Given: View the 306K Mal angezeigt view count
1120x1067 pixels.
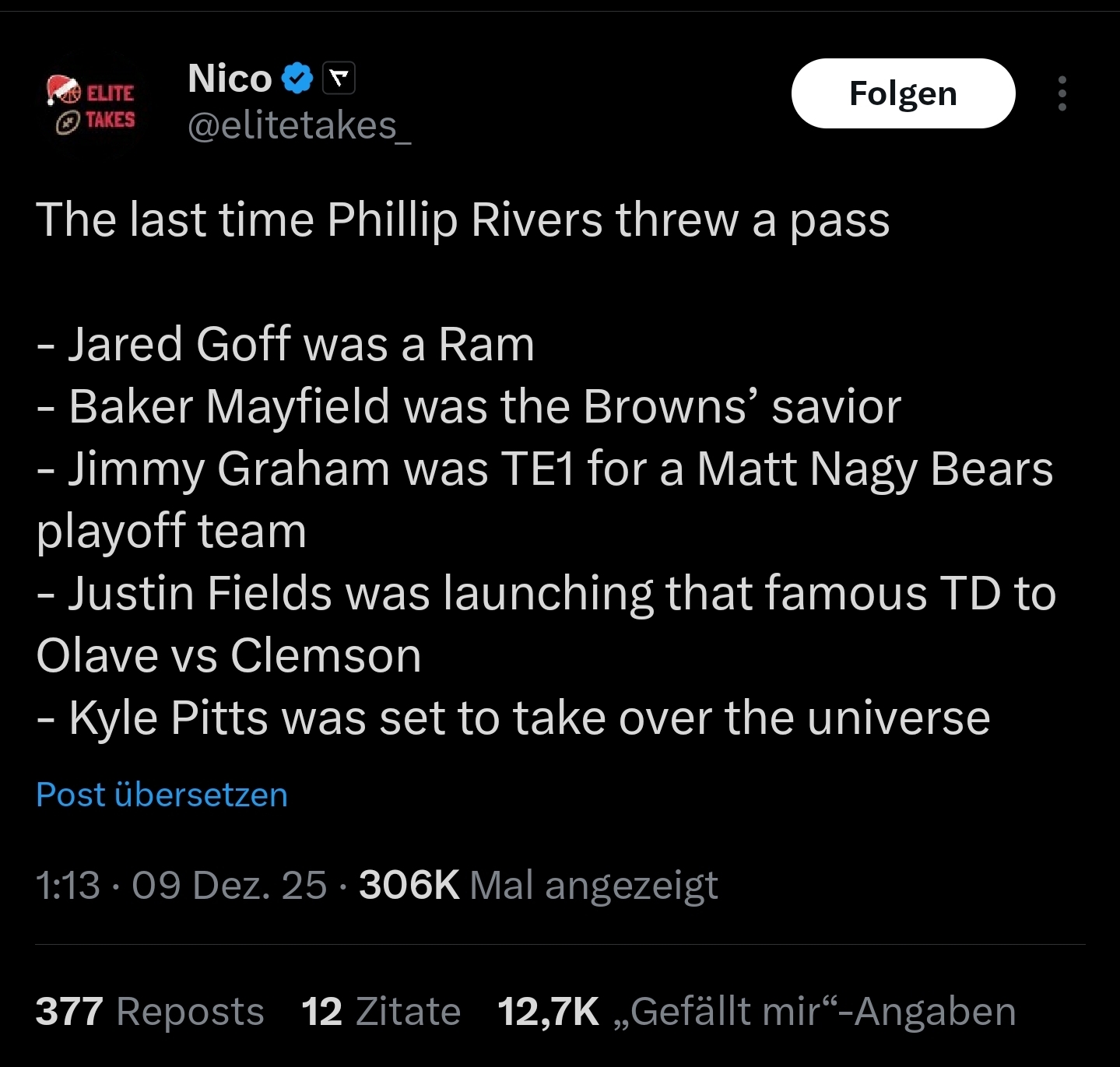Looking at the screenshot, I should pyautogui.click(x=538, y=885).
